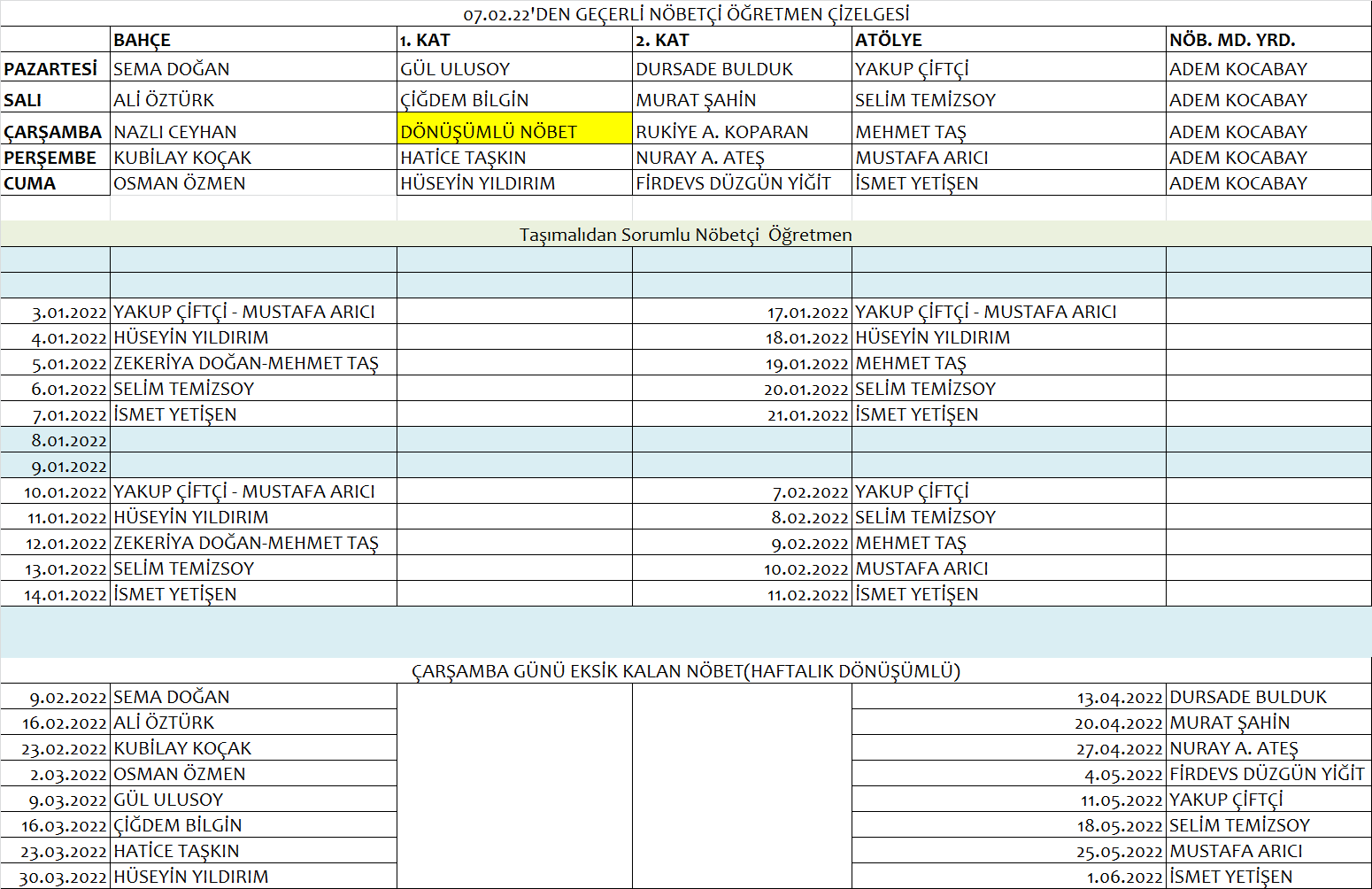Click the ÇARŞAMBA GÜNÜ EKSİK KALAN NÖBET heading
This screenshot has width=1372, height=889.
coord(686,671)
